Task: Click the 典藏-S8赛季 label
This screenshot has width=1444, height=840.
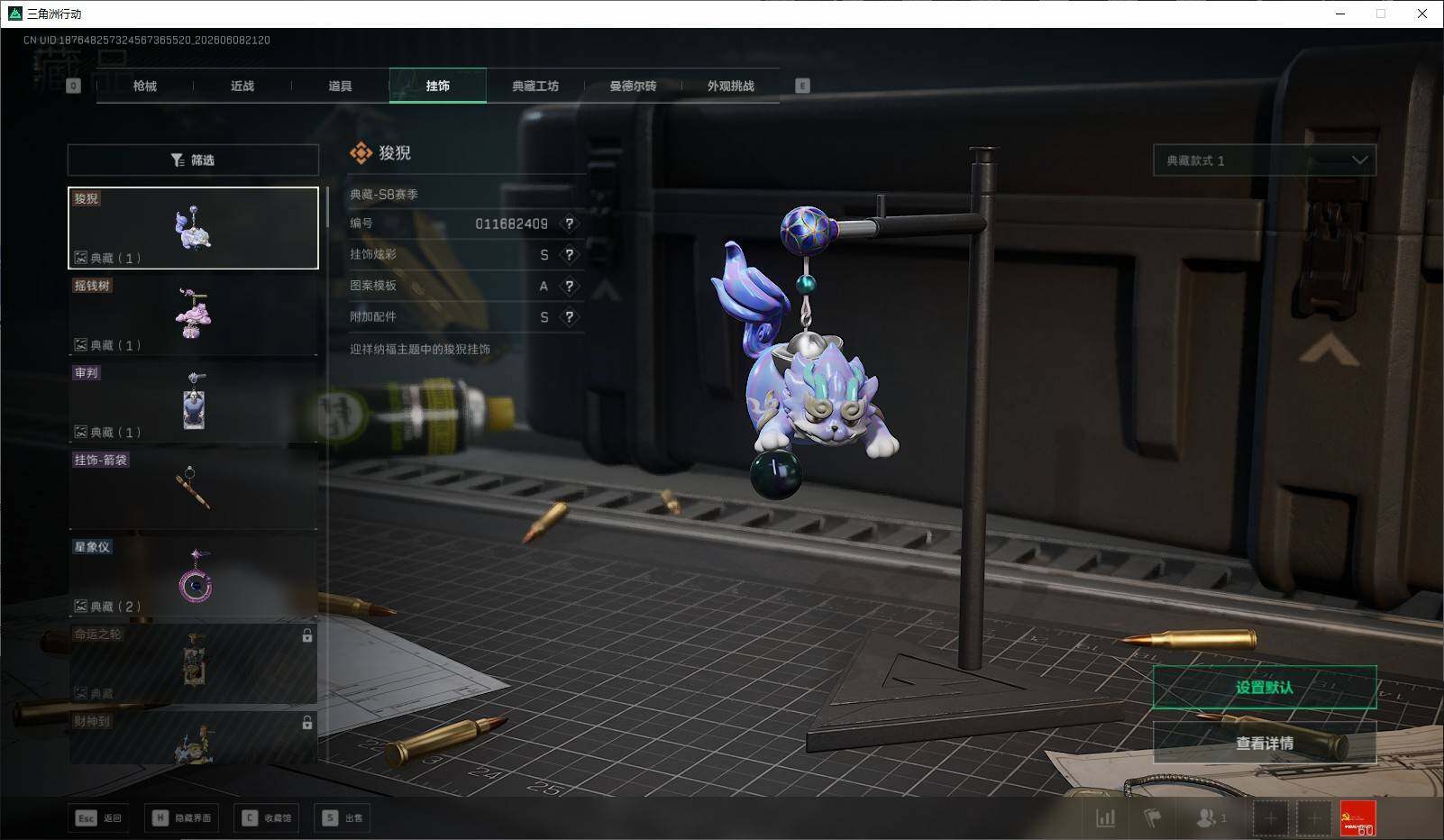Action: click(x=384, y=194)
